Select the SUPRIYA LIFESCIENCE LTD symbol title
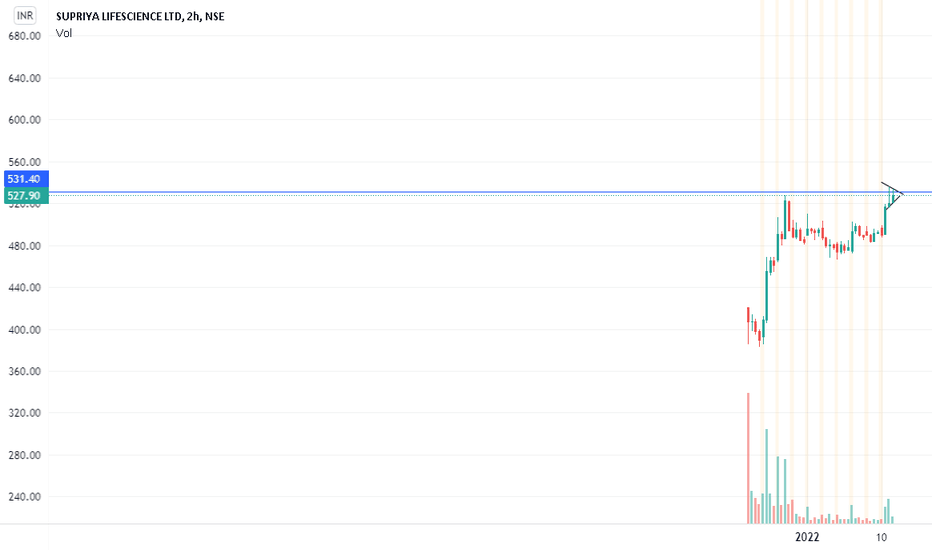The height and width of the screenshot is (550, 932). (119, 16)
